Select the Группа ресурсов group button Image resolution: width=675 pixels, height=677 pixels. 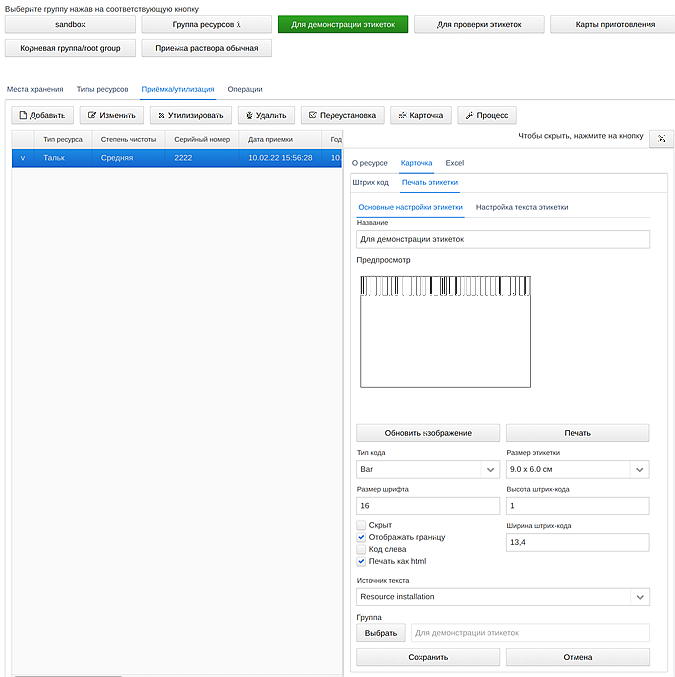click(x=206, y=24)
